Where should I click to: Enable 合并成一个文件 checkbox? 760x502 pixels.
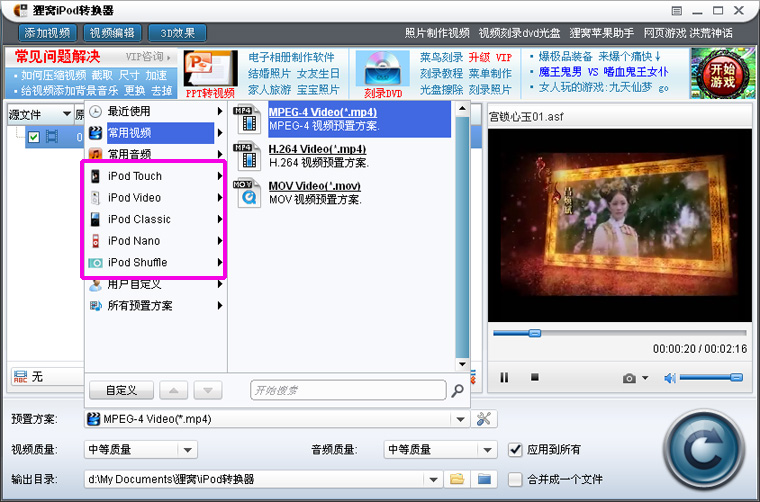[515, 479]
